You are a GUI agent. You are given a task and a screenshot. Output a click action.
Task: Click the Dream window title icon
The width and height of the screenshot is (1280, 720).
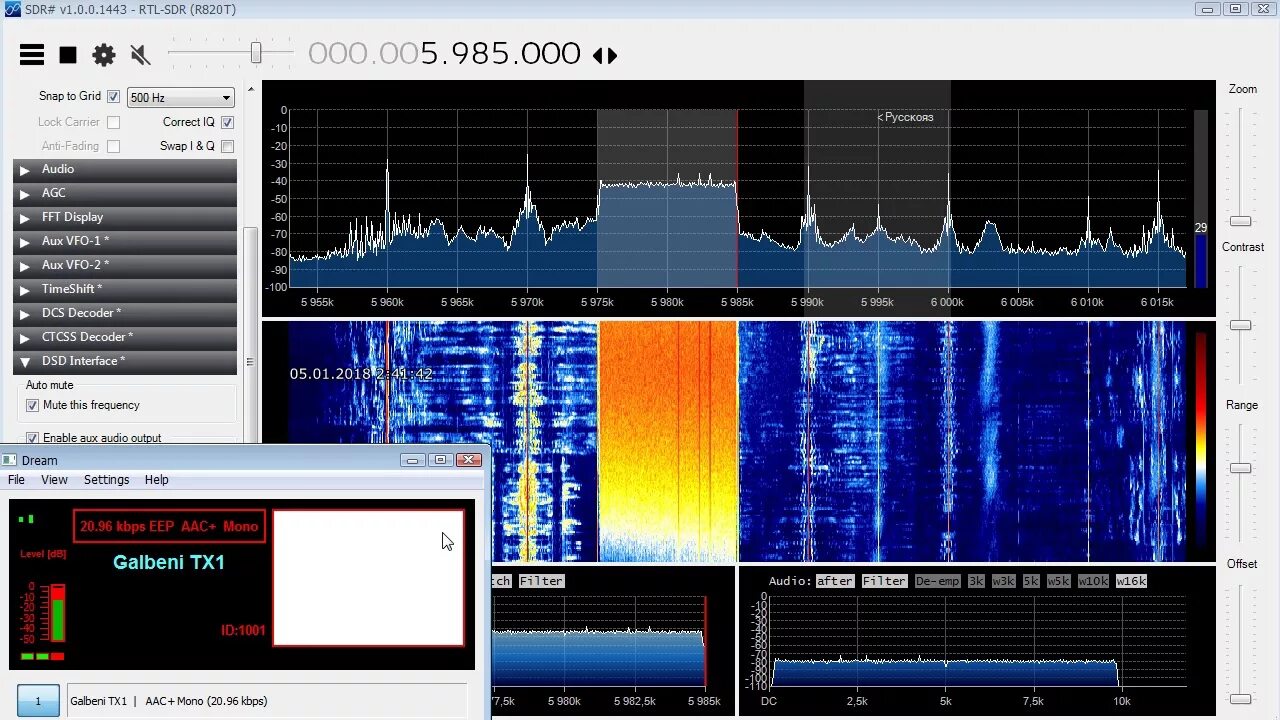[x=9, y=460]
